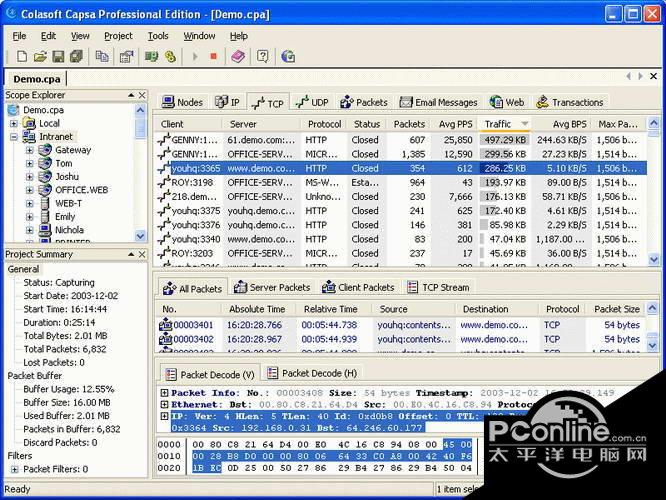Sort by the Avg PPS column header

click(x=454, y=124)
